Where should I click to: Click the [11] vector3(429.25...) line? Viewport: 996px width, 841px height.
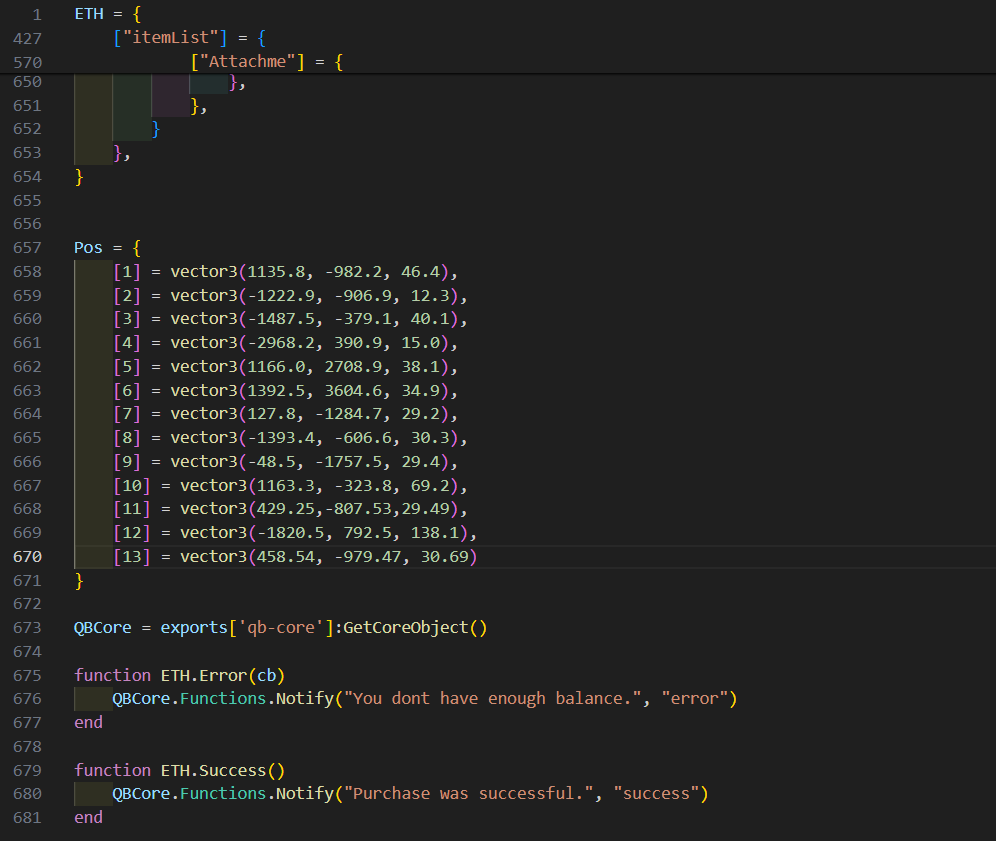tap(290, 509)
